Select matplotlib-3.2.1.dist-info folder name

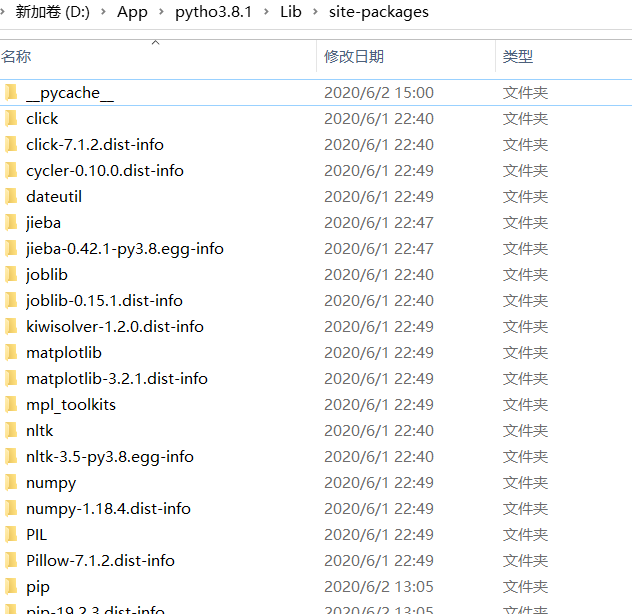pos(117,379)
